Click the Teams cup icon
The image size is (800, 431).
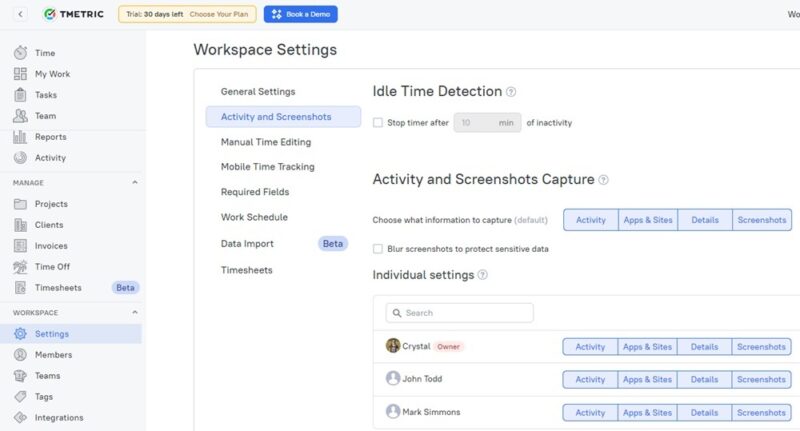(x=20, y=376)
